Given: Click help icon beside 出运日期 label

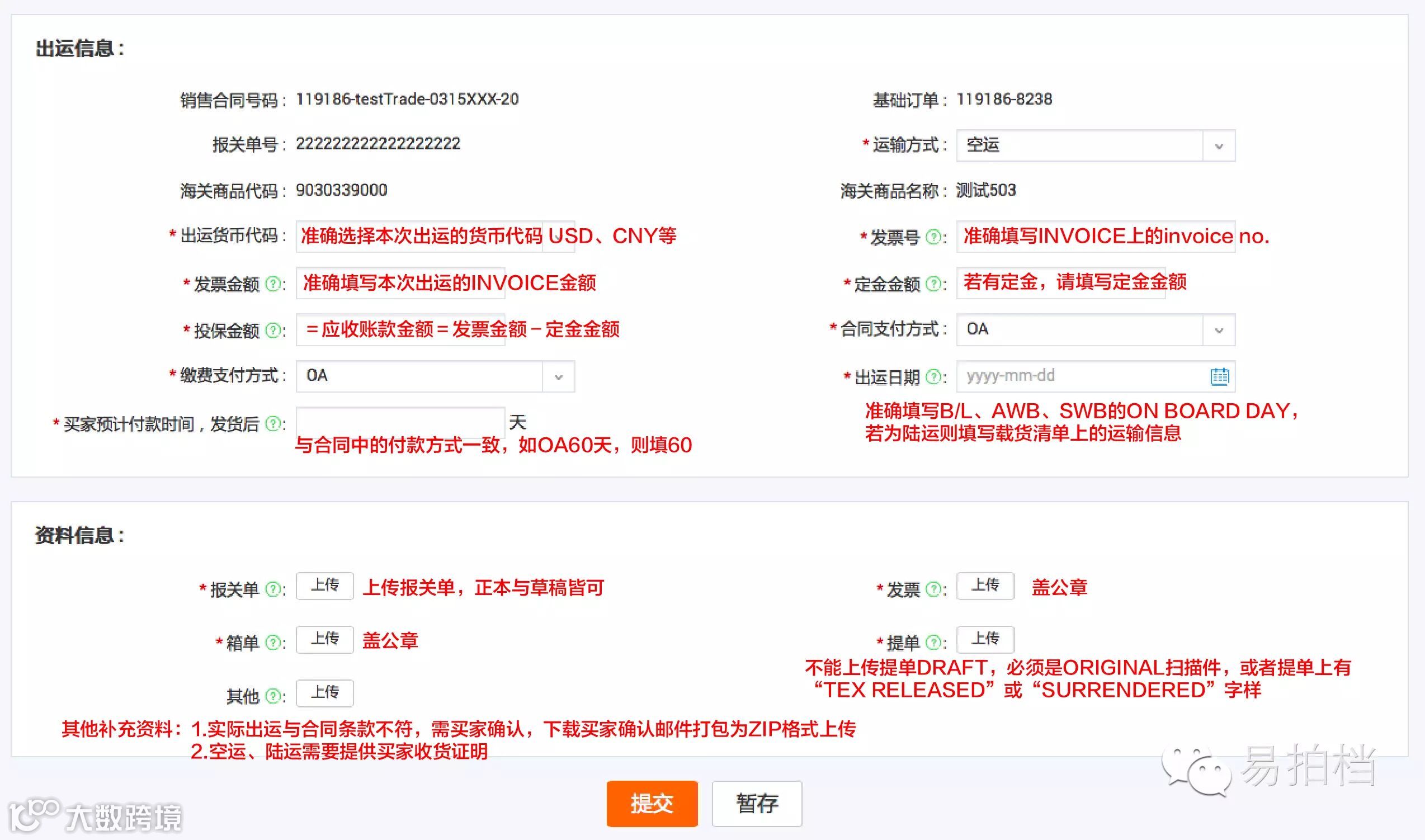Looking at the screenshot, I should 933,376.
